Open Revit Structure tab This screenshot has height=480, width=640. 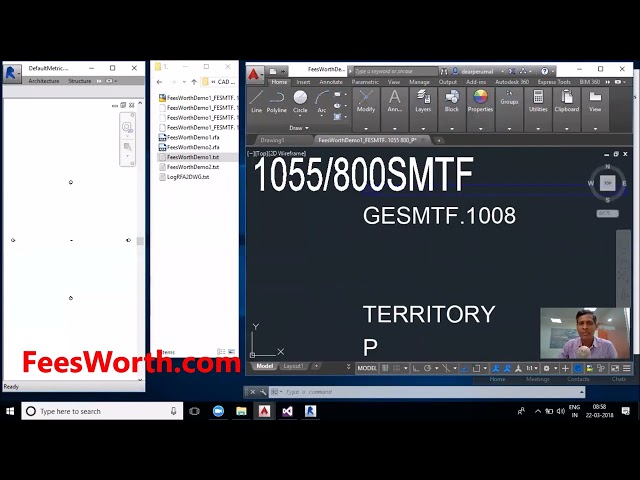(x=80, y=81)
